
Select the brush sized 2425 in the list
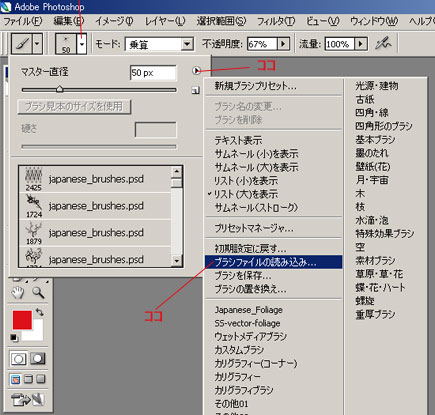click(95, 179)
